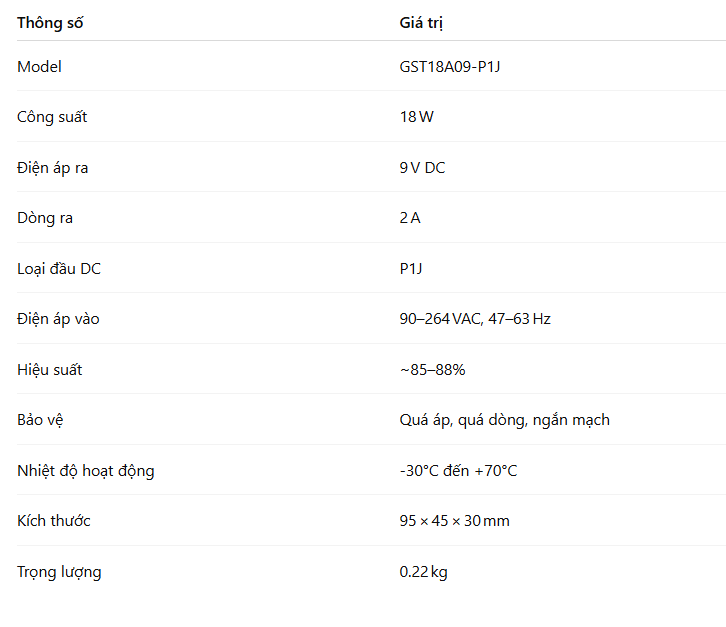This screenshot has height=627, width=726.
Task: Click the "Thông số" column header
Action: (x=50, y=23)
